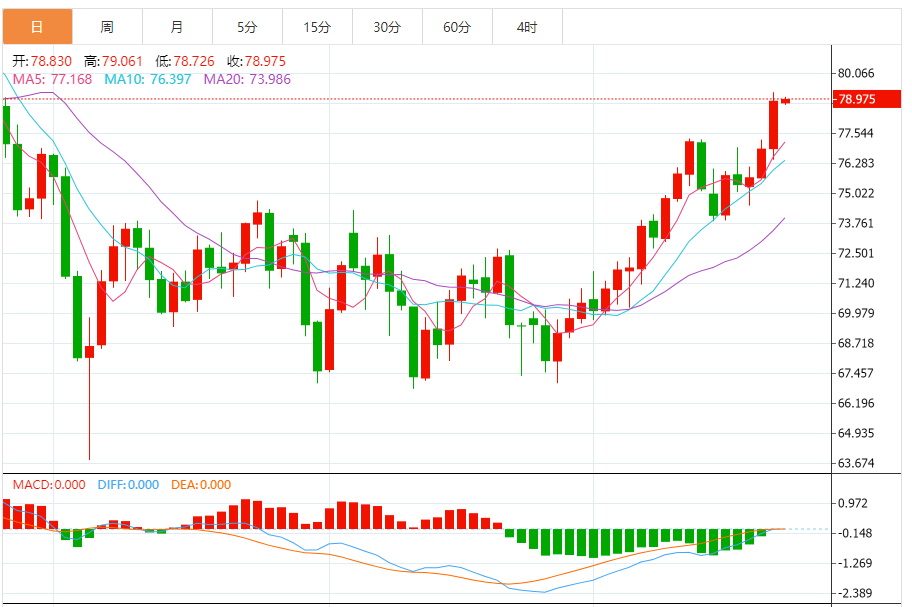Viewport: 912px width, 607px height.
Task: Click the DIFF:0.000 label
Action: [128, 484]
